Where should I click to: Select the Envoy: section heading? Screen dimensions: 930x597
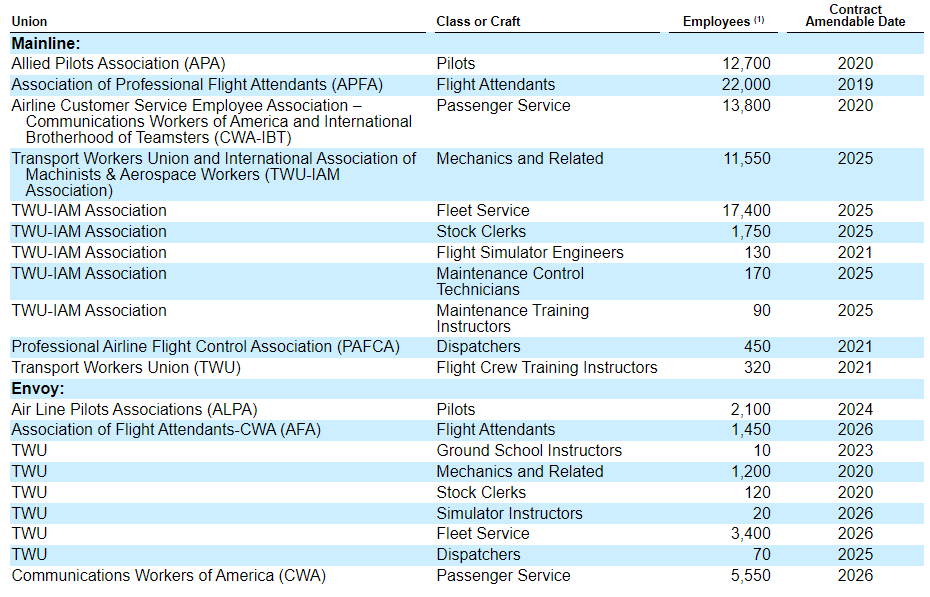pyautogui.click(x=38, y=388)
